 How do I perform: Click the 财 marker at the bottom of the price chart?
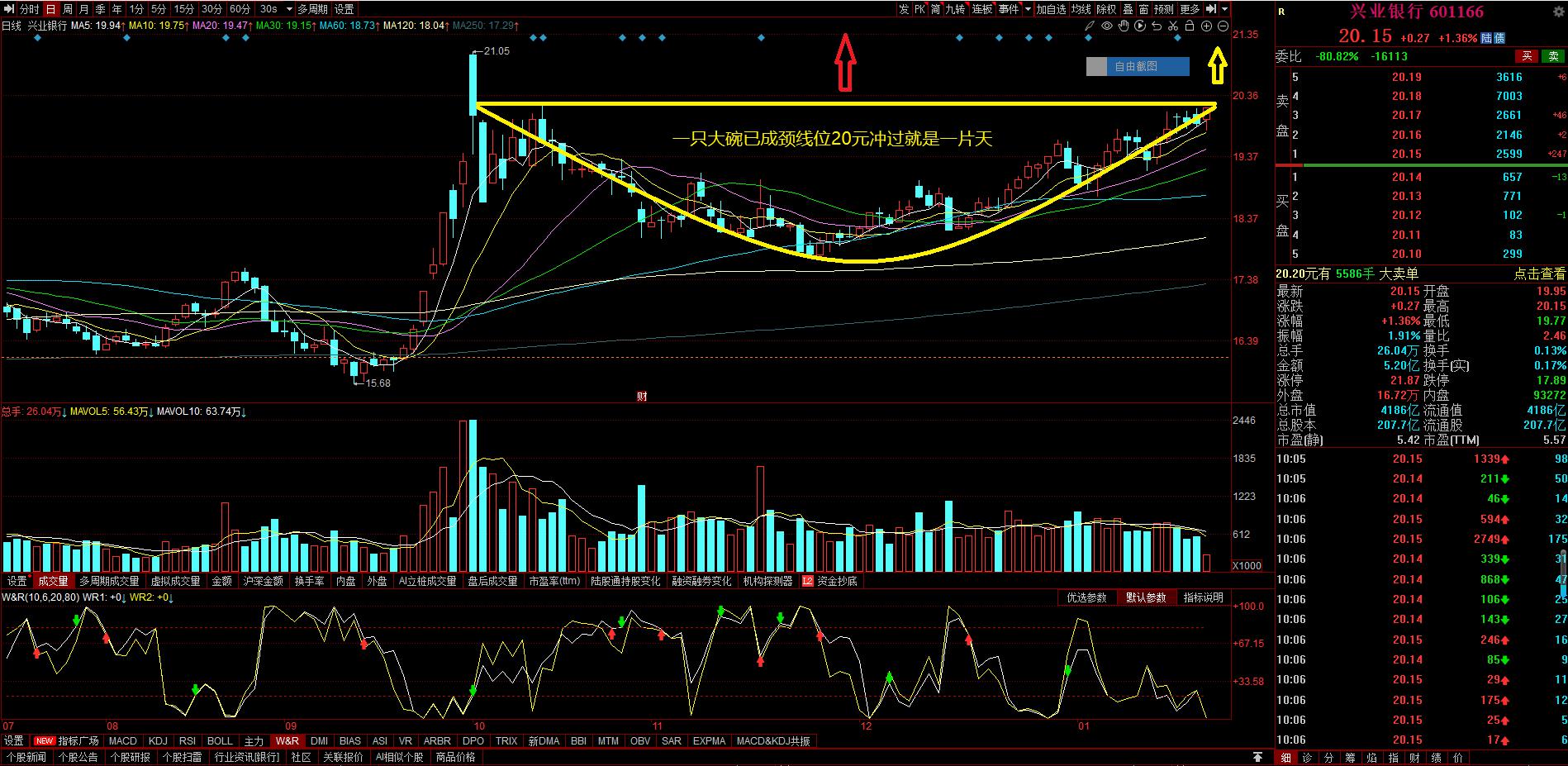click(x=642, y=396)
